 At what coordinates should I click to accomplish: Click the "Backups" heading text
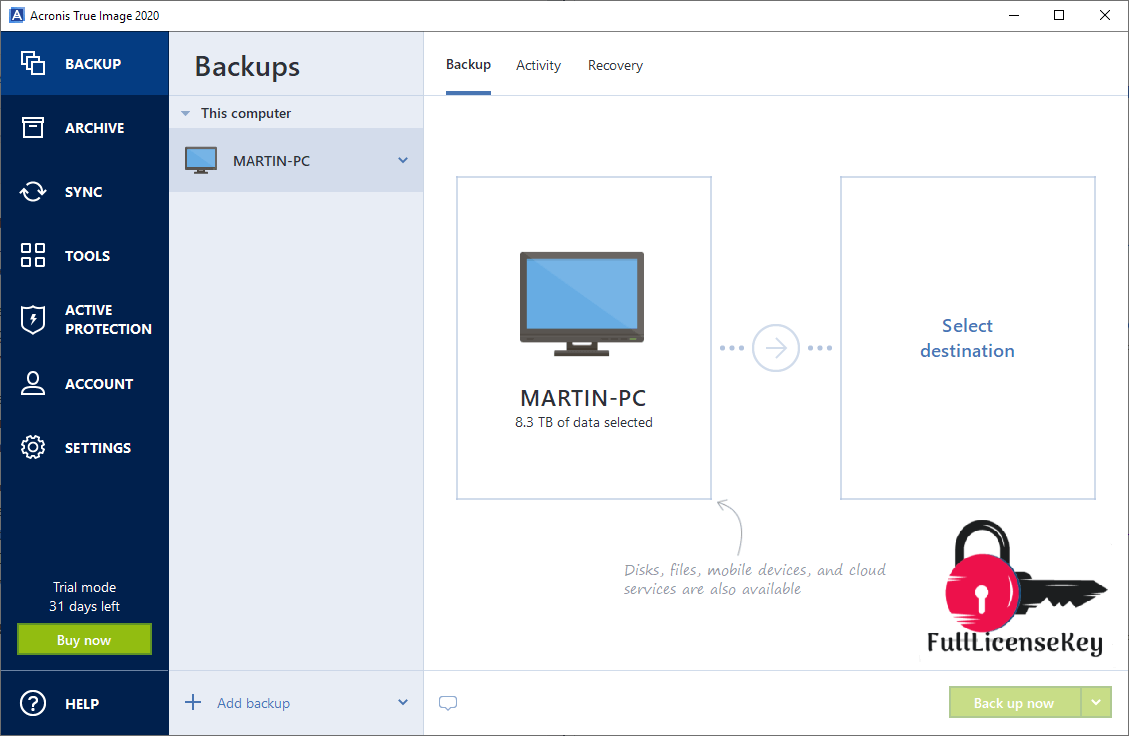pos(247,66)
